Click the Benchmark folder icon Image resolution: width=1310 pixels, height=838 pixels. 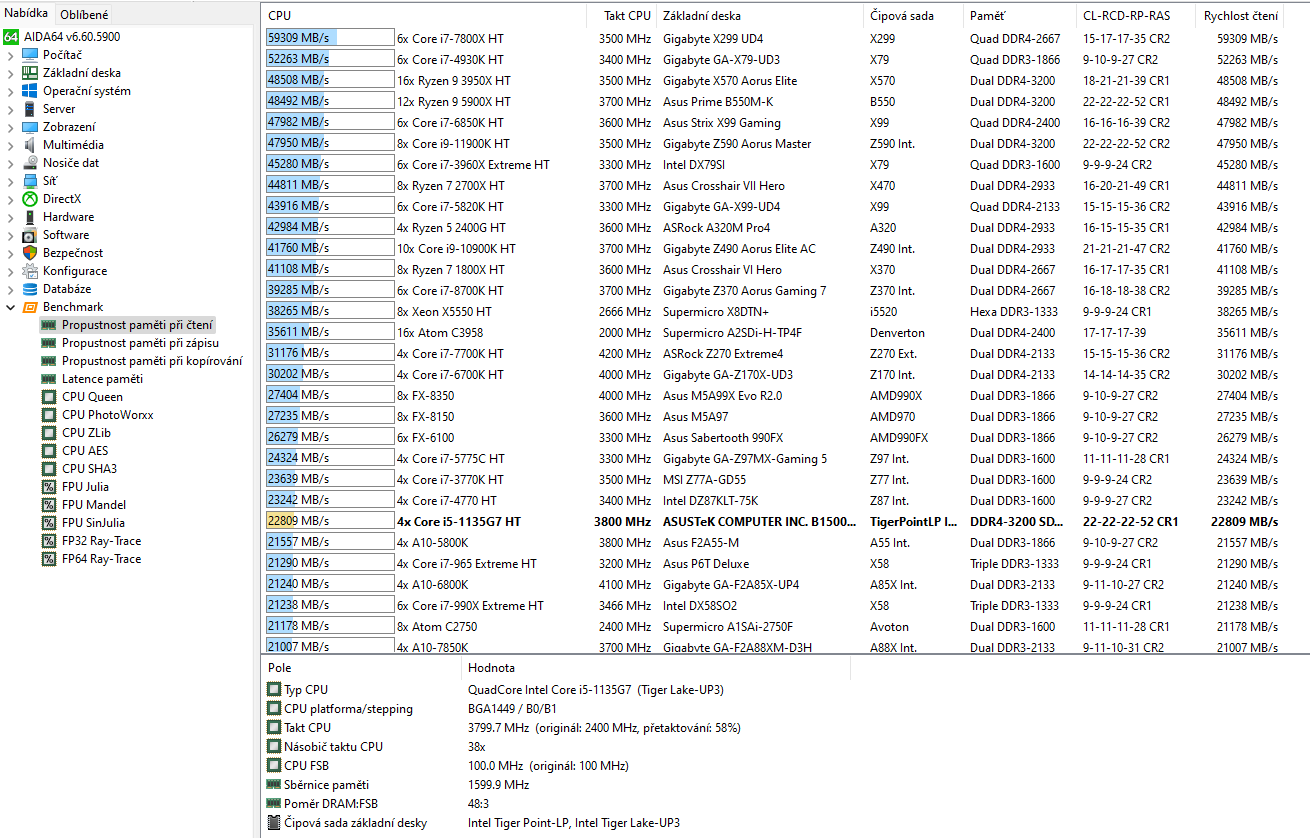(30, 306)
